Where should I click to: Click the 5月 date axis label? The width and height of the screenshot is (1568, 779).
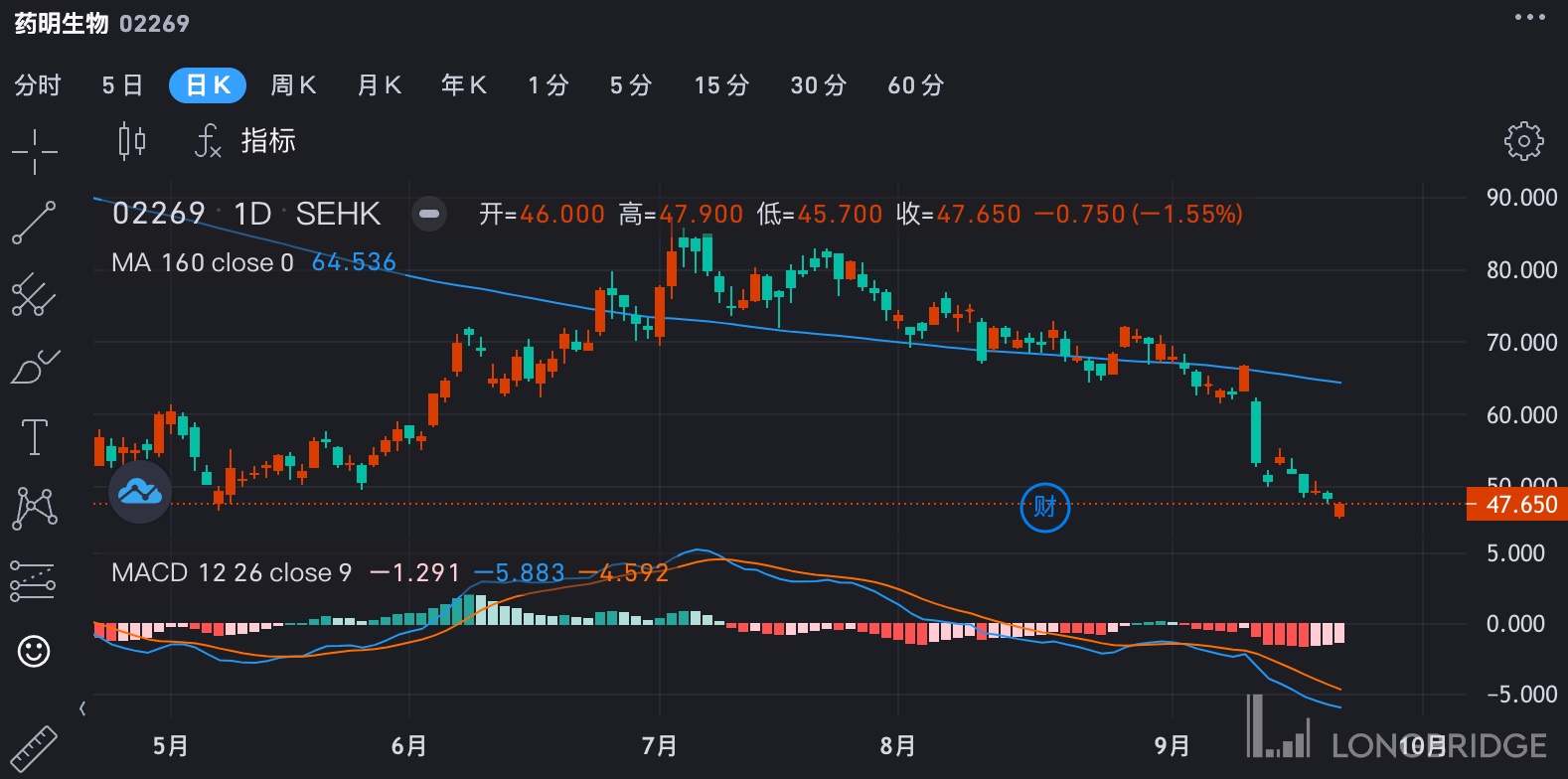click(171, 745)
